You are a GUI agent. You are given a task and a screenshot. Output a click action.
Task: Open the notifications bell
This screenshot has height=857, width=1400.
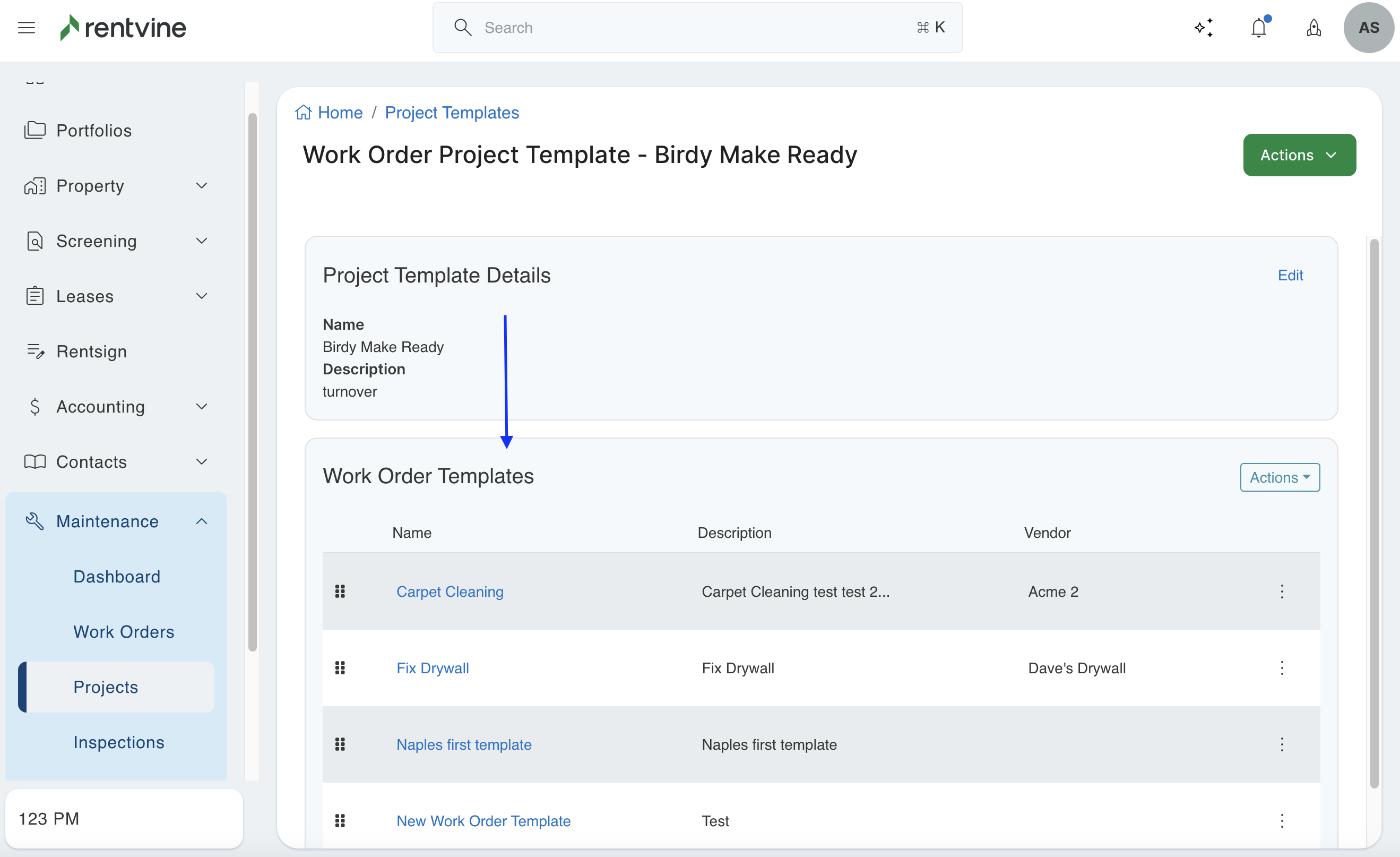click(x=1258, y=27)
